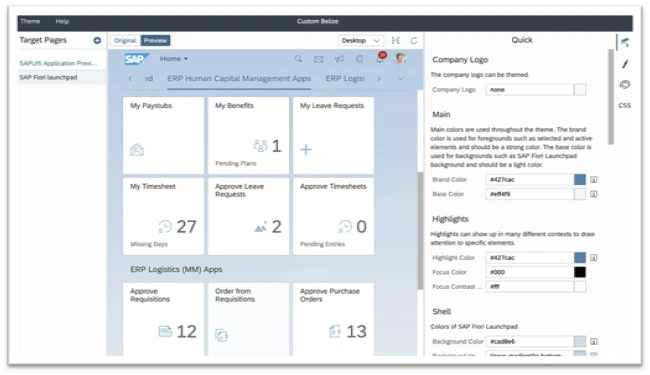
Task: Open the Approve Leave Requests tile
Action: tap(248, 216)
